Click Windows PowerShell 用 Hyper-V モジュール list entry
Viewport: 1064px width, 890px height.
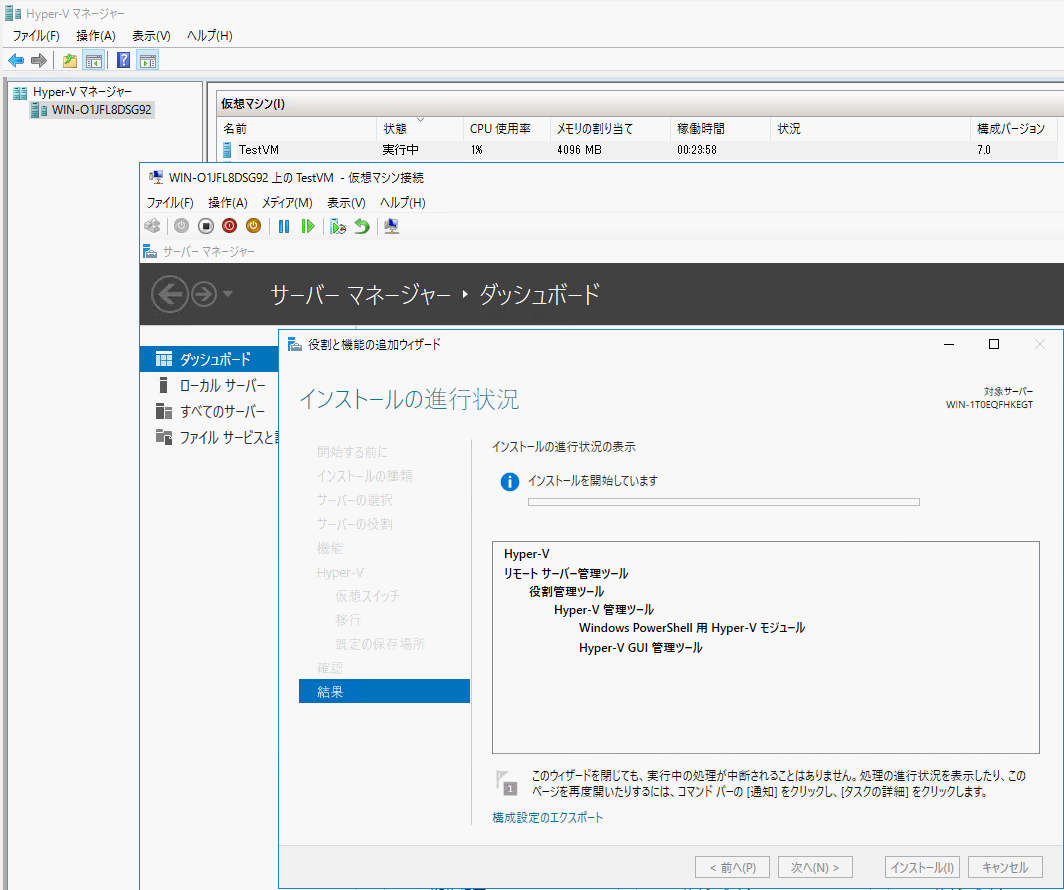[692, 628]
